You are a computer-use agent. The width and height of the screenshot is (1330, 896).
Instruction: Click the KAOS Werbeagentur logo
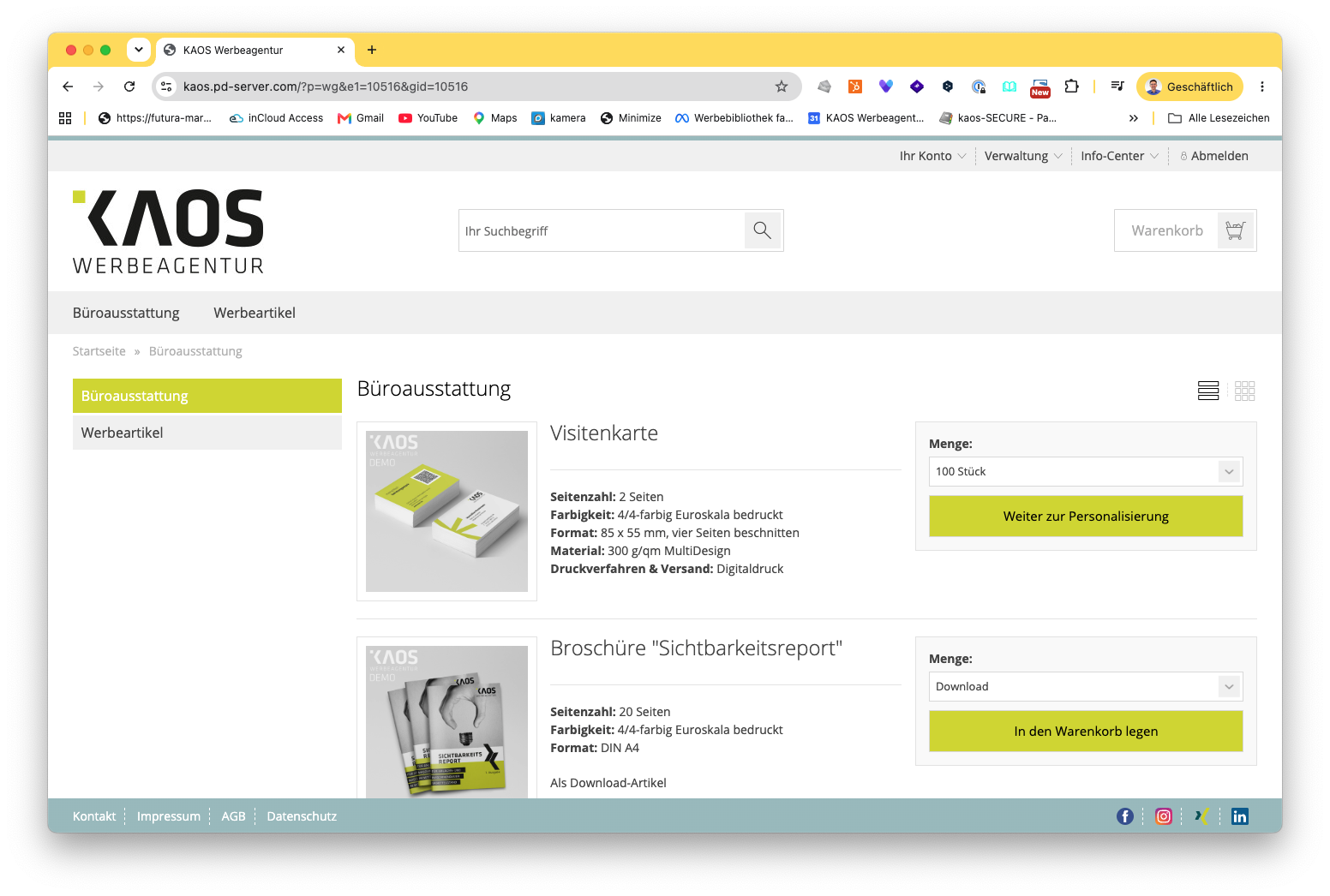point(169,232)
